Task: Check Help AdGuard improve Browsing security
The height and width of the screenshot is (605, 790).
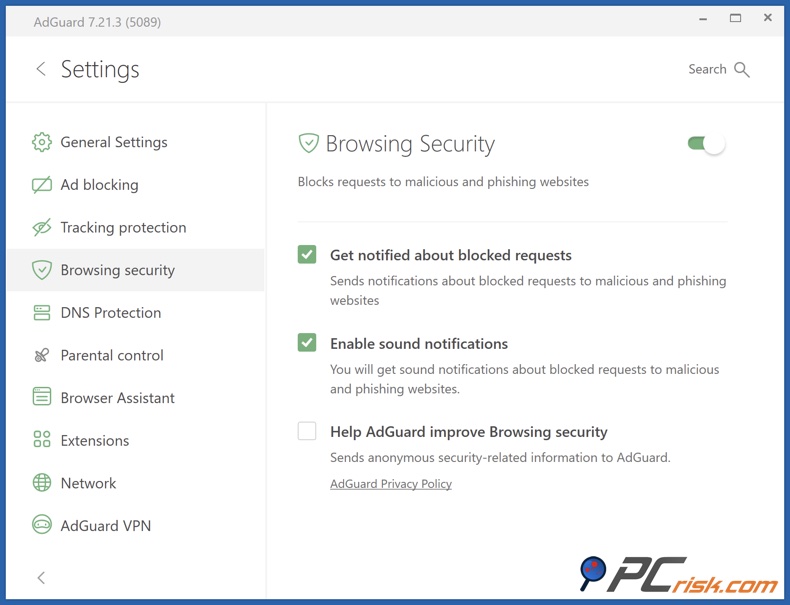Action: pyautogui.click(x=307, y=432)
